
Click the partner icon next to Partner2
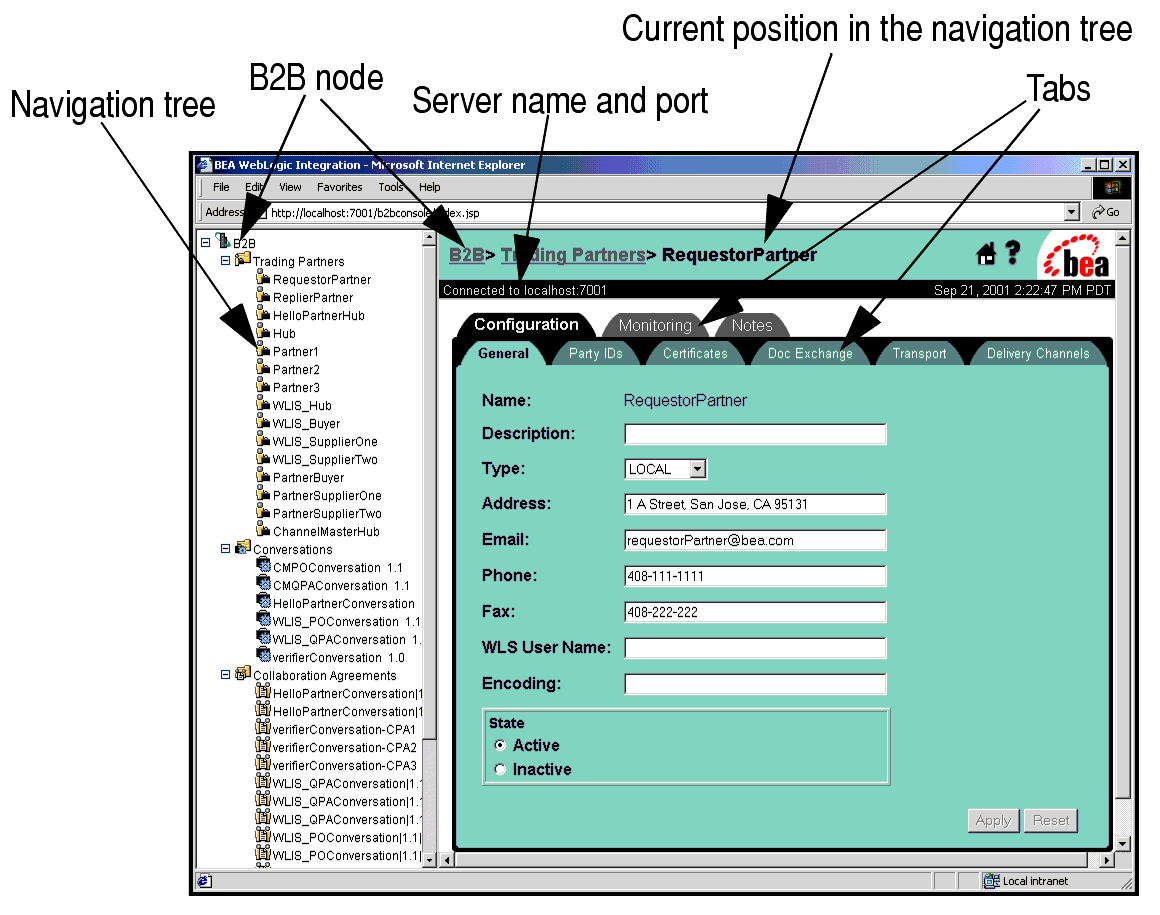coord(263,368)
